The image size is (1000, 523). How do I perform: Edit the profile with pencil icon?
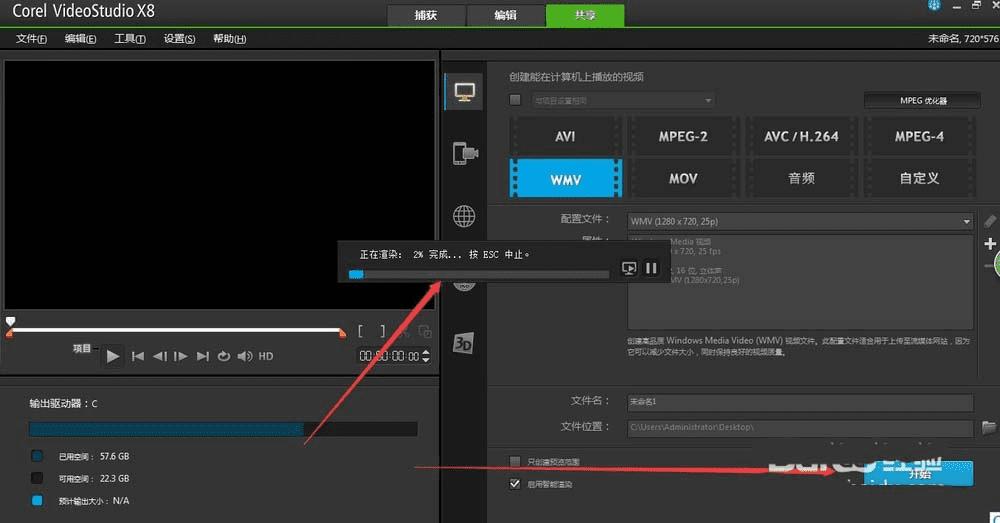coord(989,221)
